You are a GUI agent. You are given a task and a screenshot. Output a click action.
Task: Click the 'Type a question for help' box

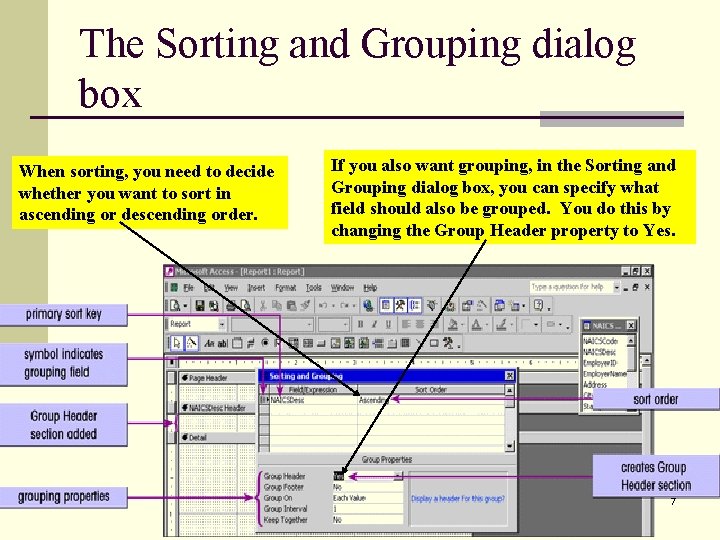[x=571, y=287]
